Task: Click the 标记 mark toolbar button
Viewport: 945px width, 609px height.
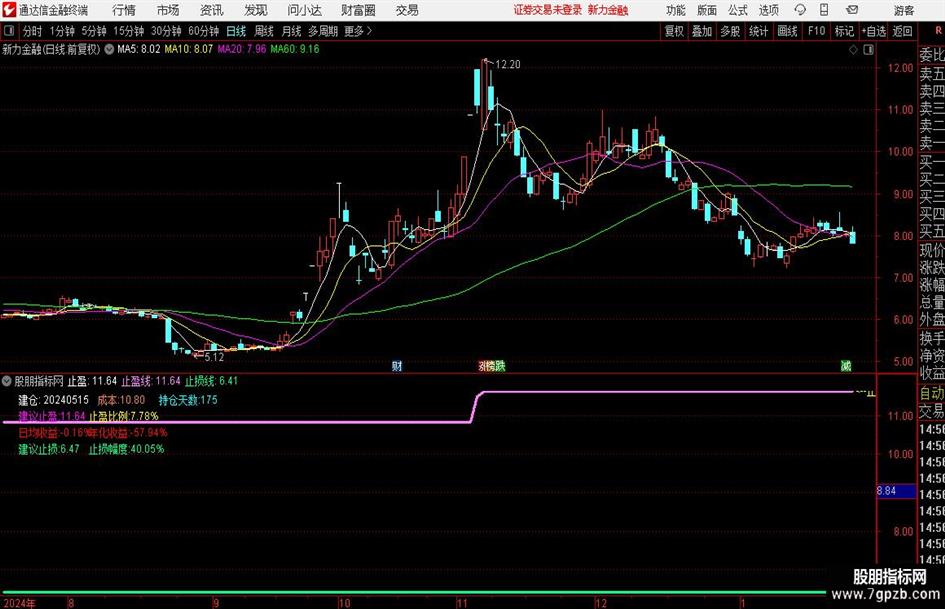Action: click(844, 31)
